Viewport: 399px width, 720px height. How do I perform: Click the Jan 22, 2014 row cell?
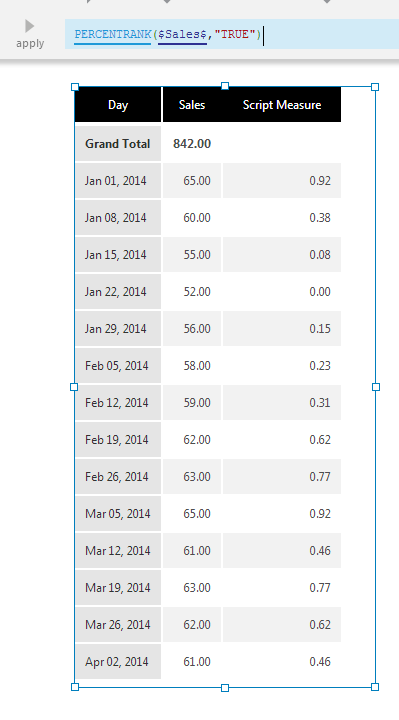[118, 292]
